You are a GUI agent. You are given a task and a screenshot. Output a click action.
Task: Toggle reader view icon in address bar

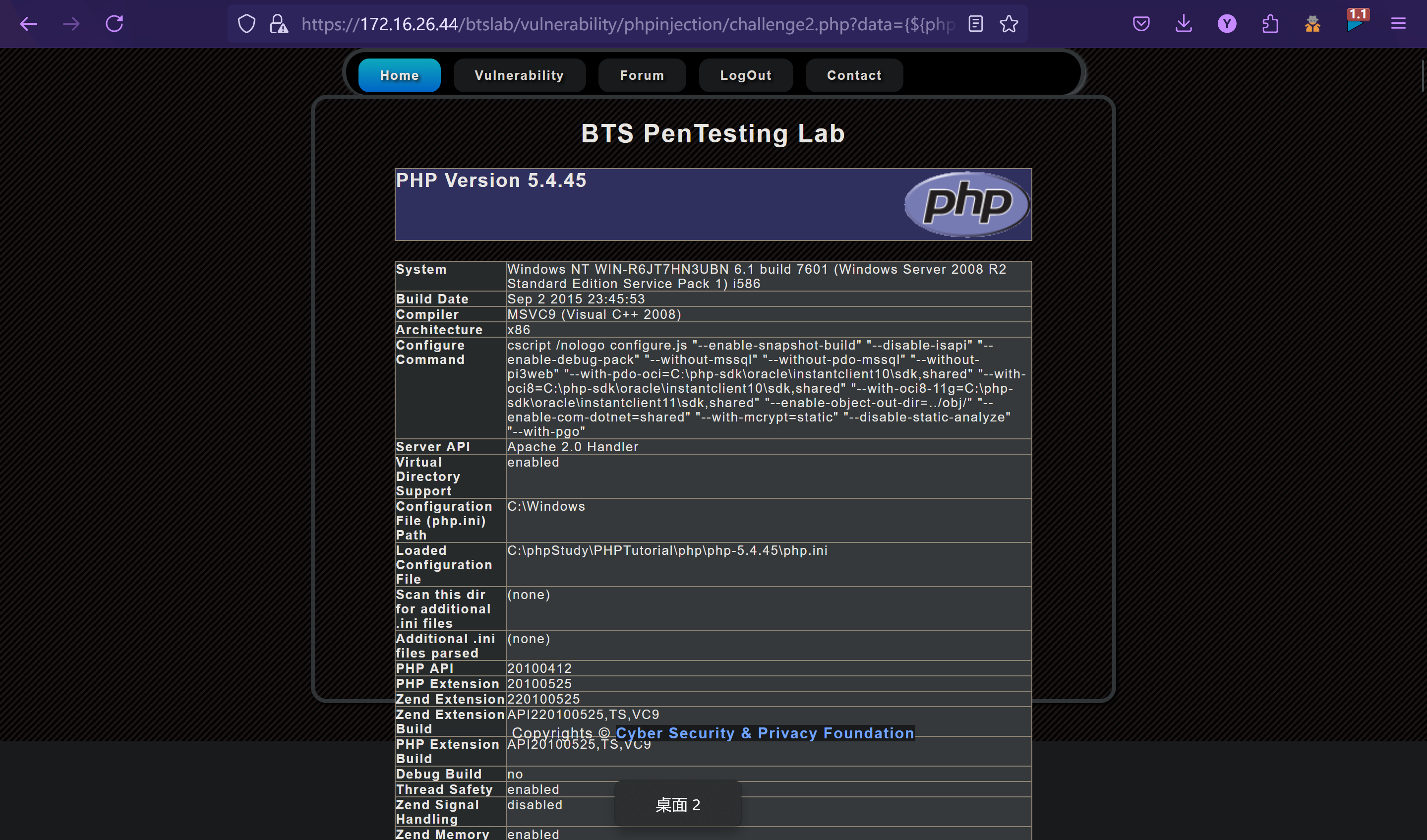click(x=975, y=24)
